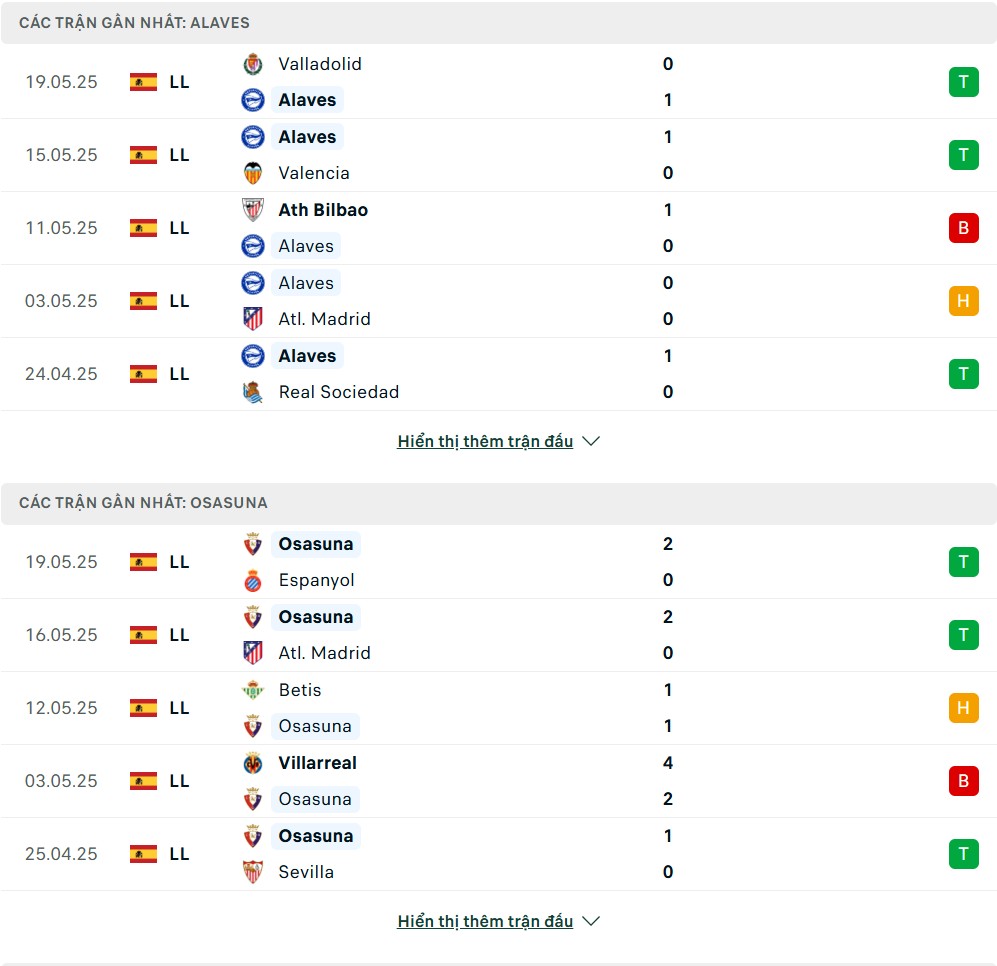Open 'Hiển thị thêm trận đấu' under Osasuna
The image size is (997, 966).
tap(485, 921)
